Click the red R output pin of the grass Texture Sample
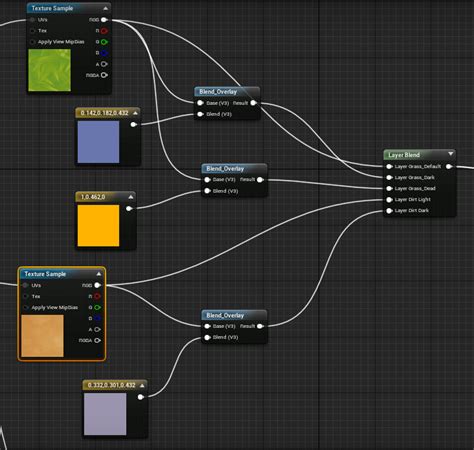474x450 pixels. click(104, 31)
